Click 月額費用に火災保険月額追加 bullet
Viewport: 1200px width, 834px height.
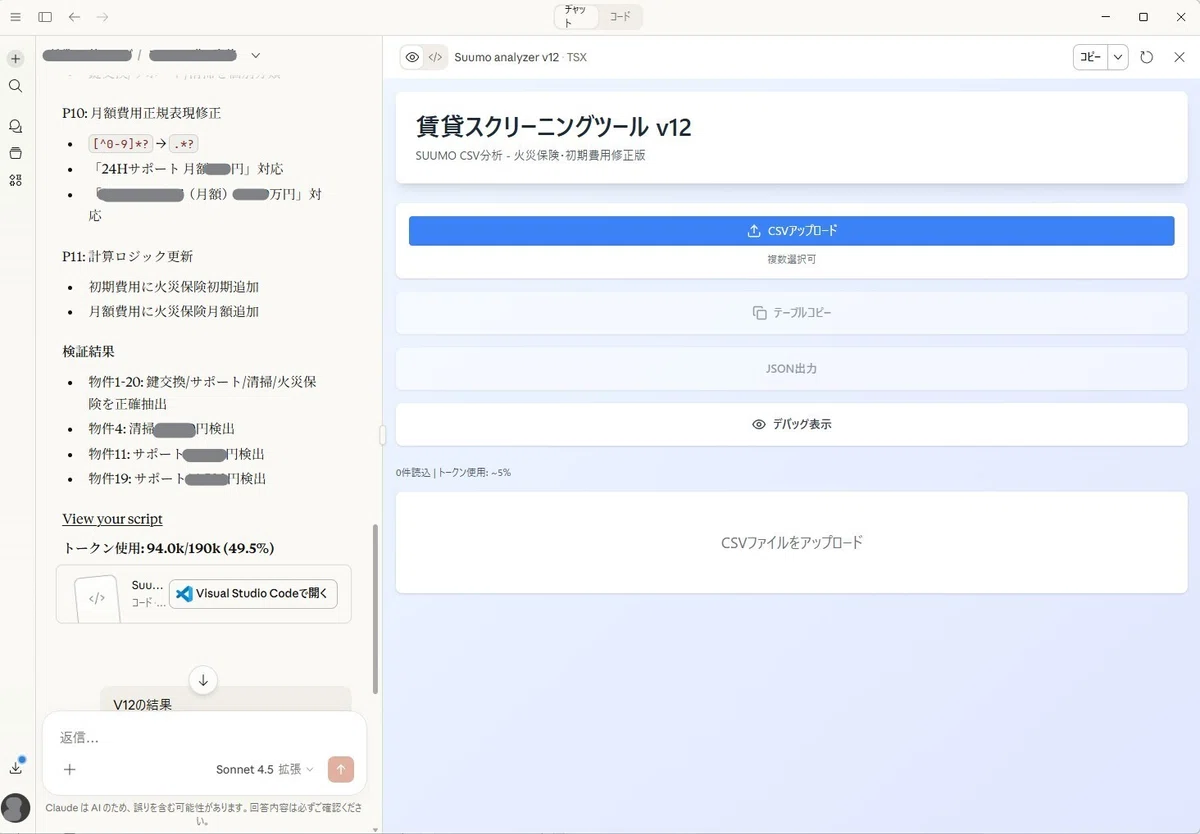tap(174, 311)
